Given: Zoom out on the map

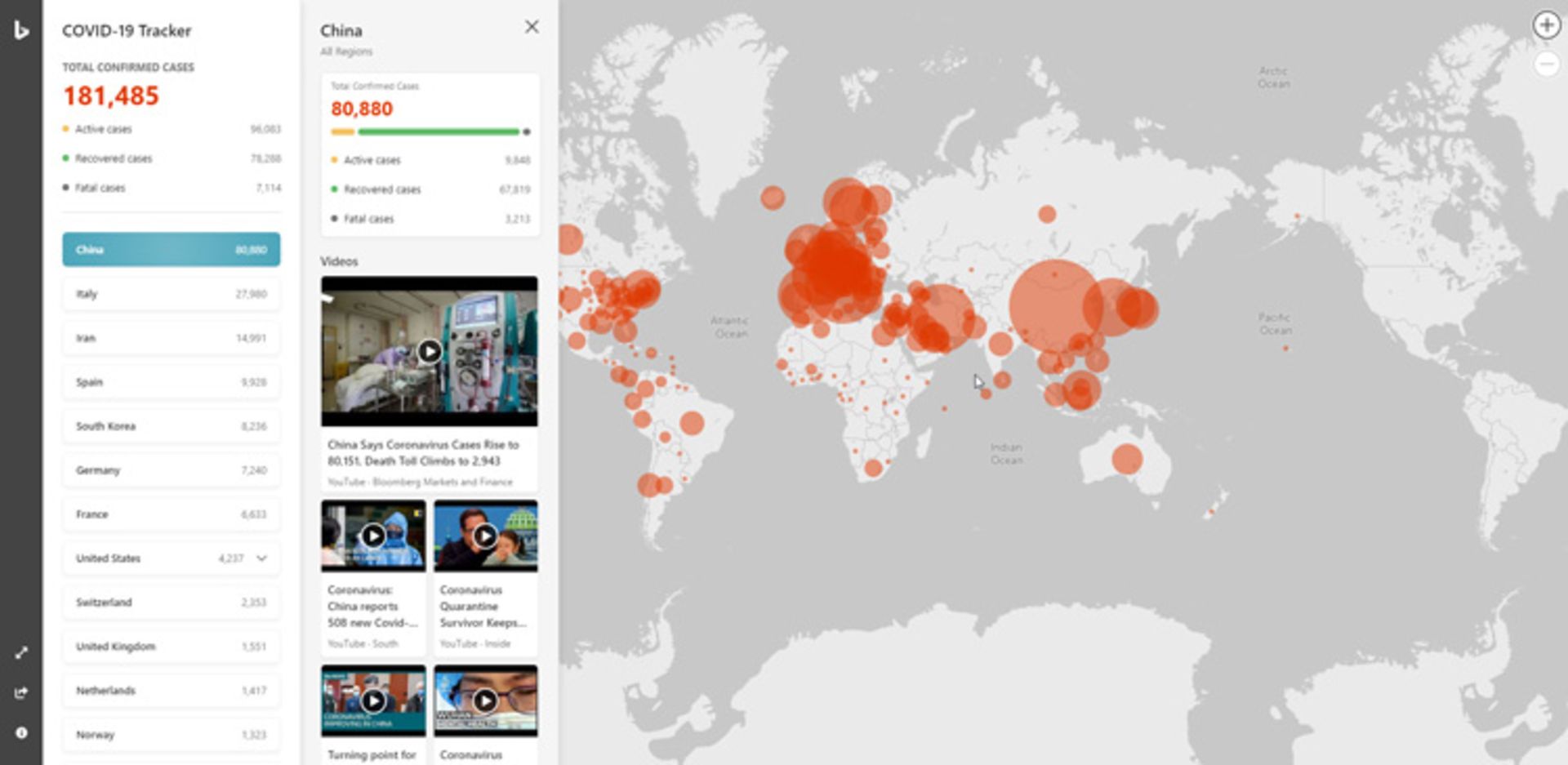Looking at the screenshot, I should pyautogui.click(x=1546, y=64).
